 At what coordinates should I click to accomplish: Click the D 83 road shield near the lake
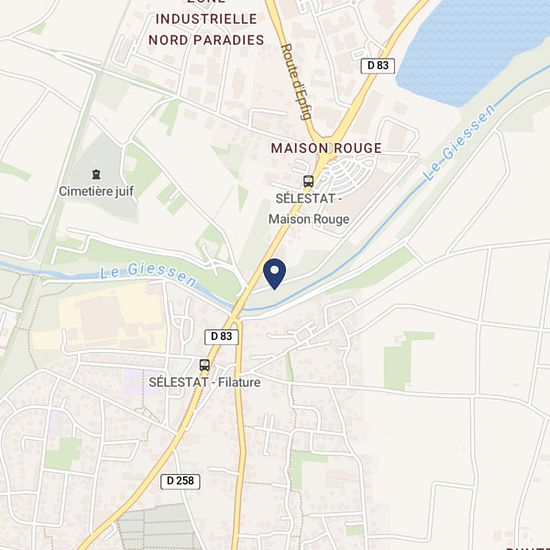pos(378,66)
